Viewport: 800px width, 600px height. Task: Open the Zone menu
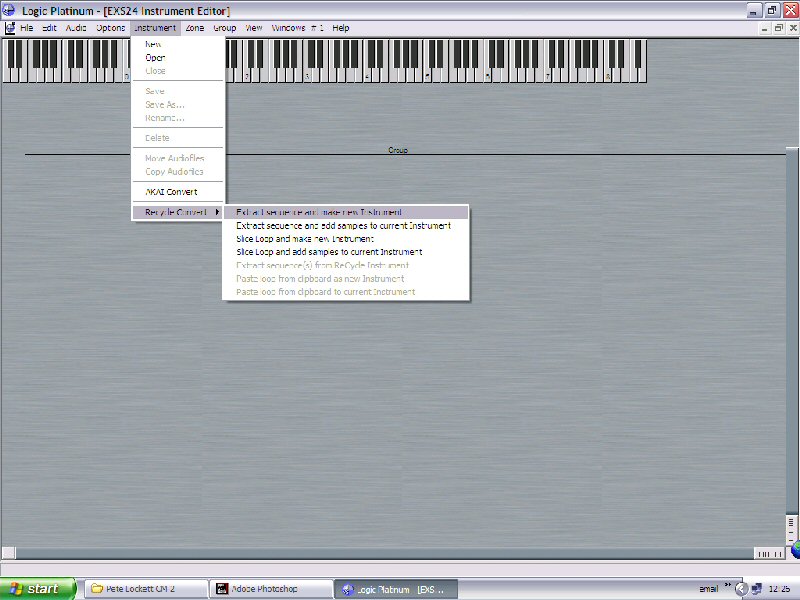tap(194, 28)
